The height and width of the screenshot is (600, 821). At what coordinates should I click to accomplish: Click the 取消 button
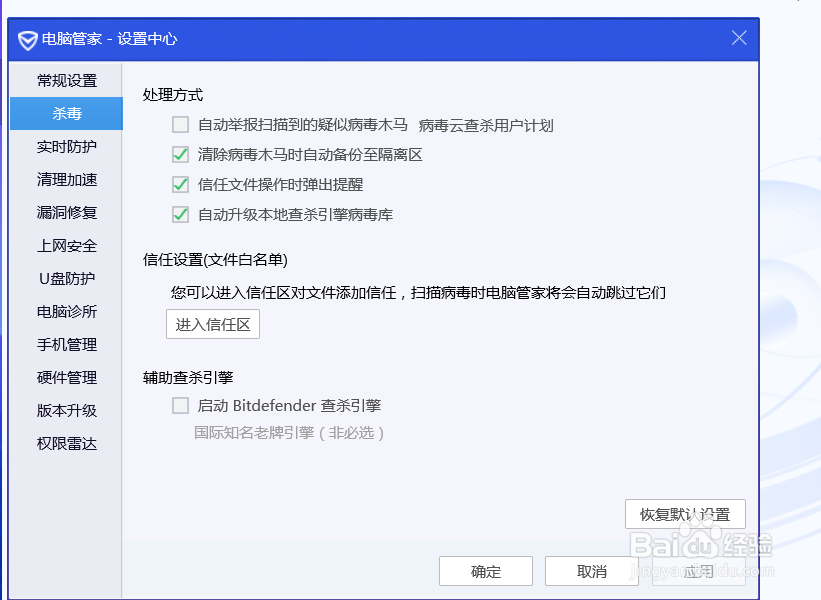point(592,571)
